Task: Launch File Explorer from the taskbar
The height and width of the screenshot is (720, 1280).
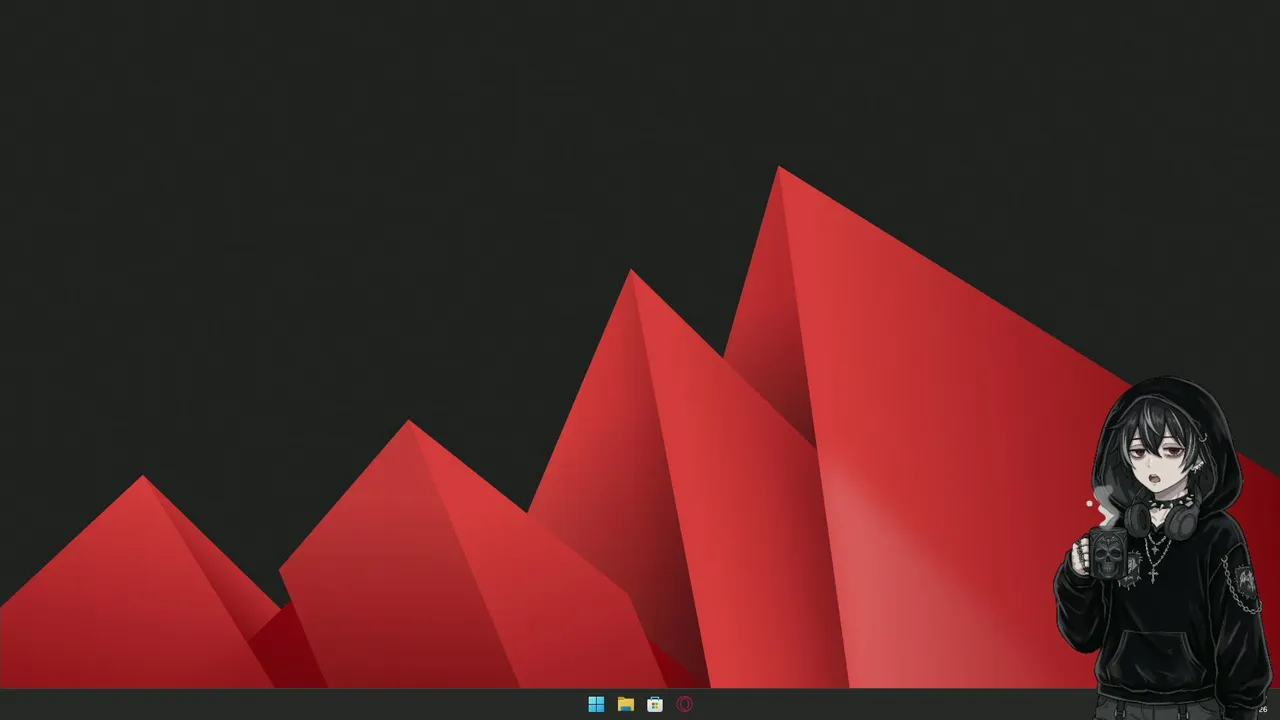Action: point(626,704)
